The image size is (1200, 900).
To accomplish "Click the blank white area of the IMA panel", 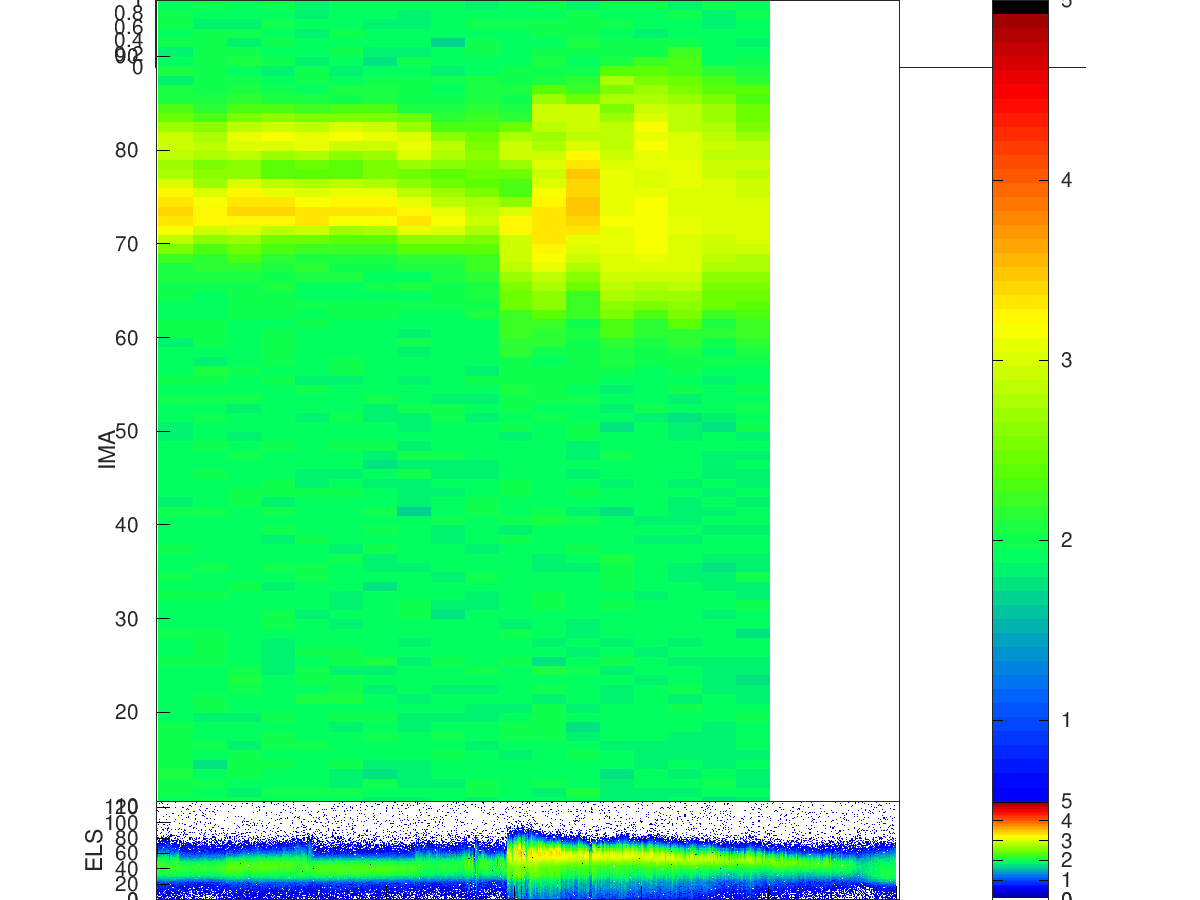I will 834,400.
